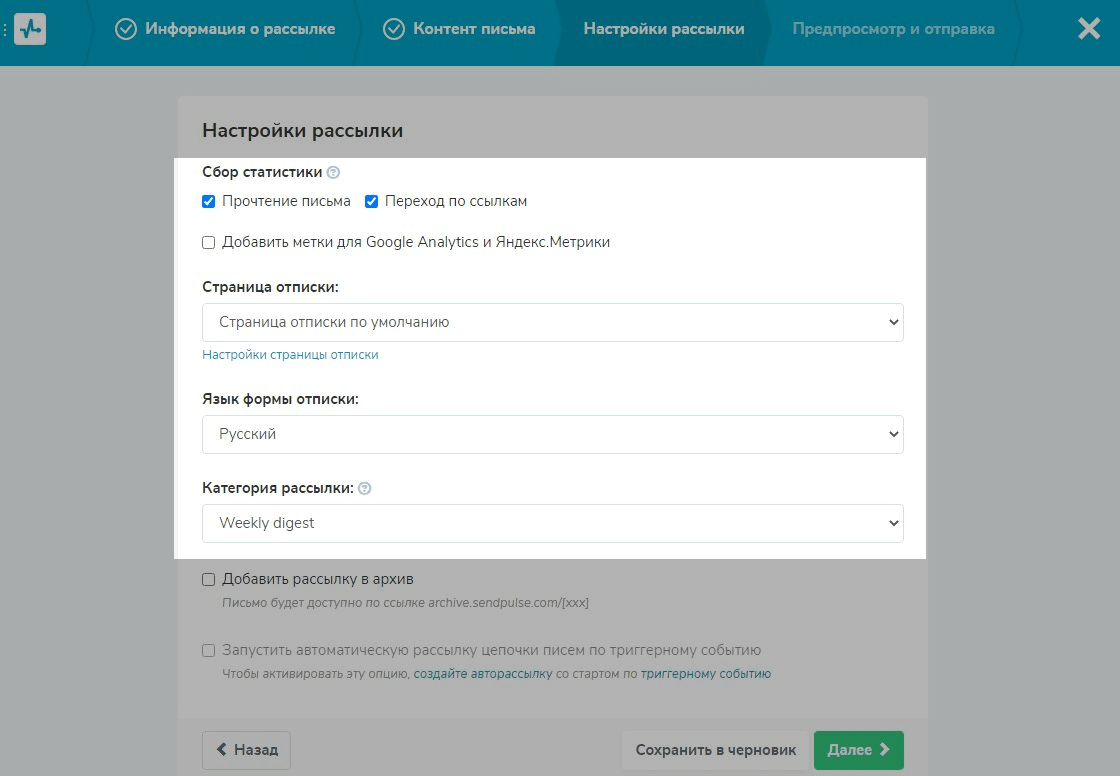Click the SendPulse logo icon
The width and height of the screenshot is (1120, 776).
tap(30, 29)
